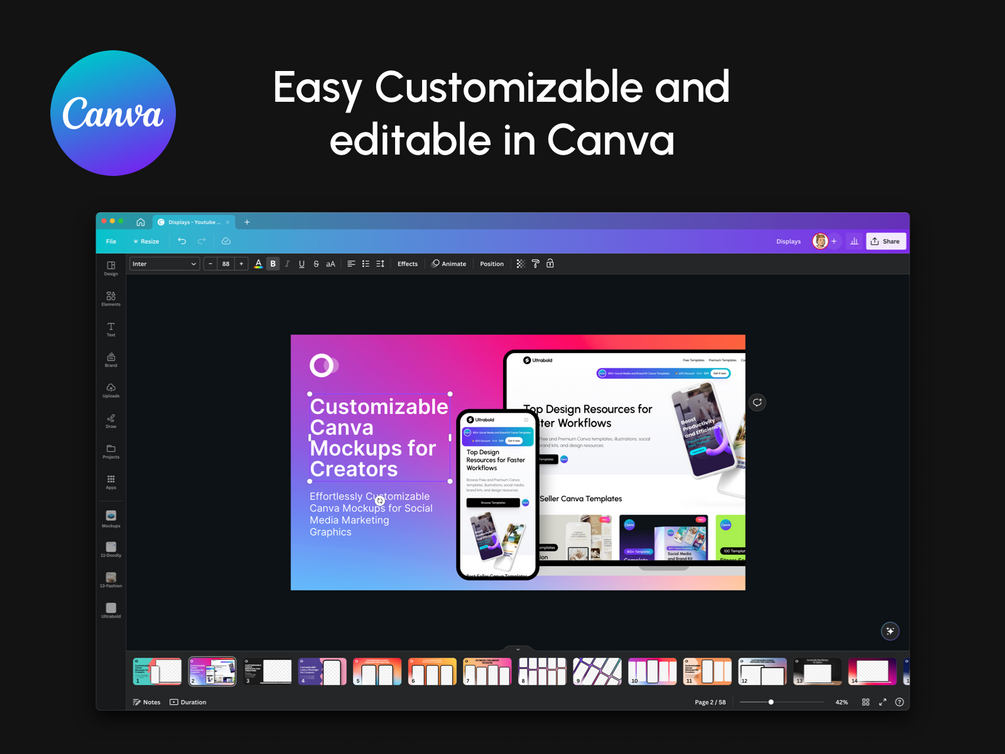Open the Inter font family dropdown

coord(165,264)
